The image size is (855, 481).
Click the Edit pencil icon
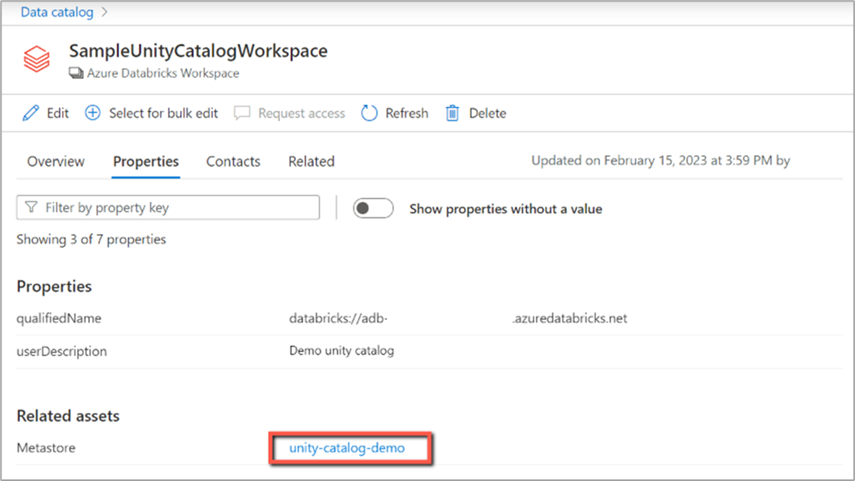pyautogui.click(x=31, y=113)
